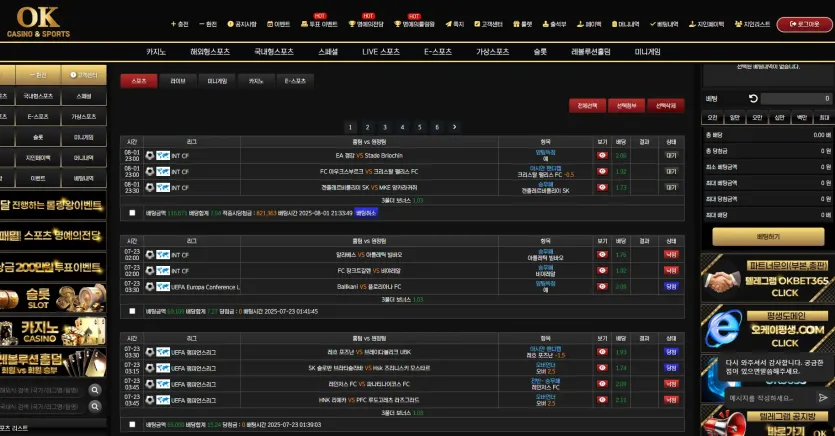Open 레볼루션홀덤 in main menu

pos(591,52)
